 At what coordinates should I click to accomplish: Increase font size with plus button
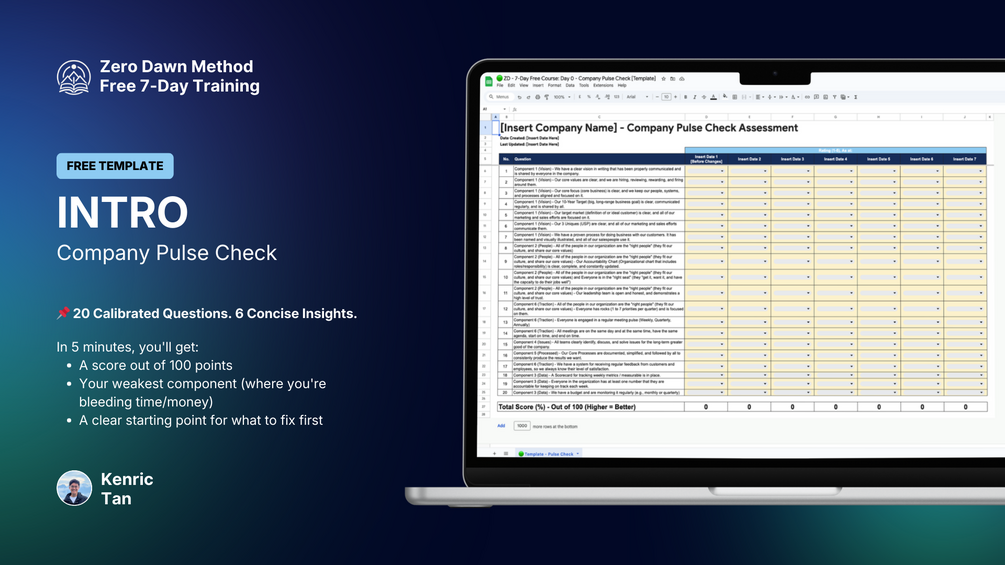tap(676, 97)
